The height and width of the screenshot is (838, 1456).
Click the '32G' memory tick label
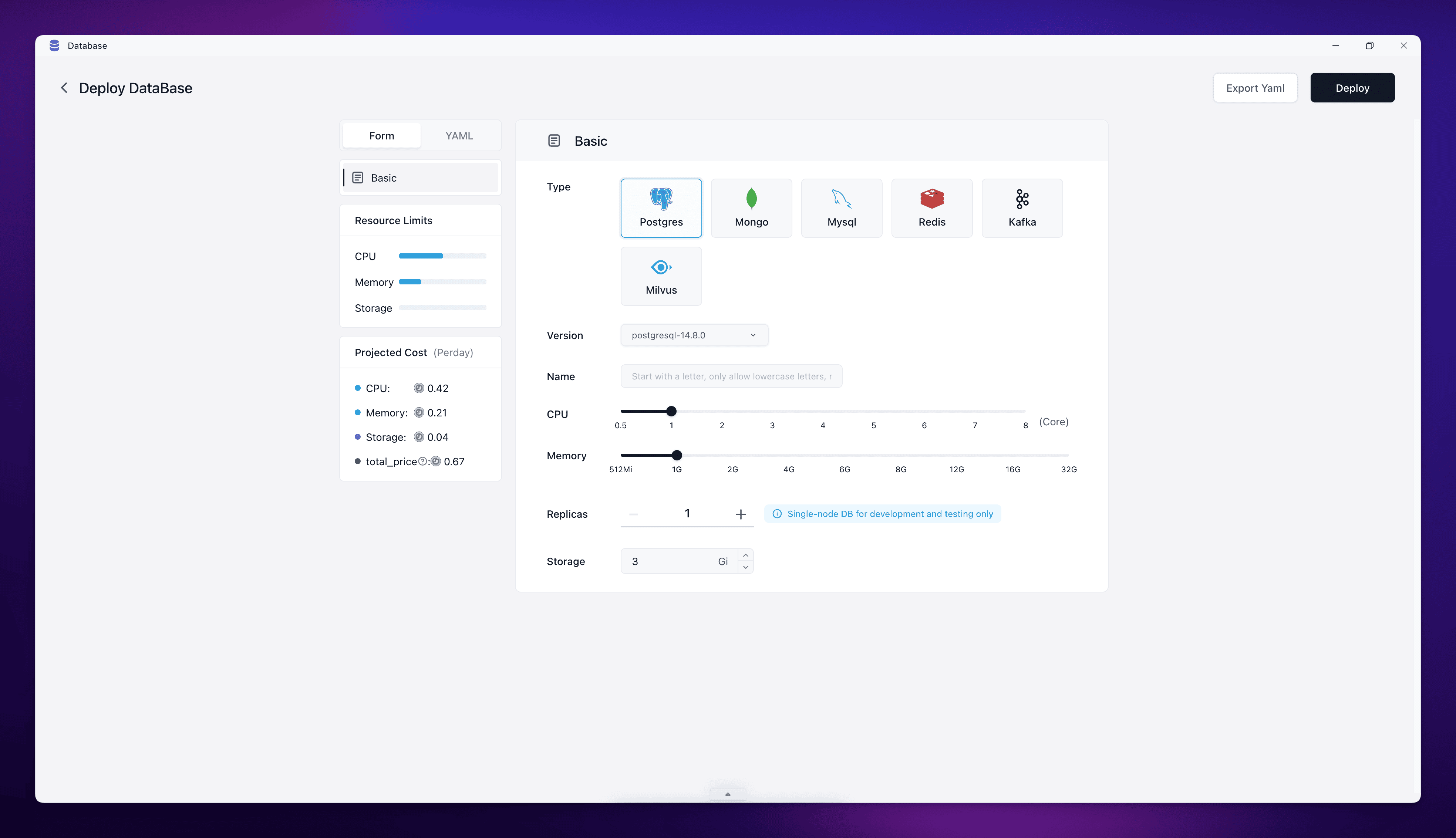1069,470
